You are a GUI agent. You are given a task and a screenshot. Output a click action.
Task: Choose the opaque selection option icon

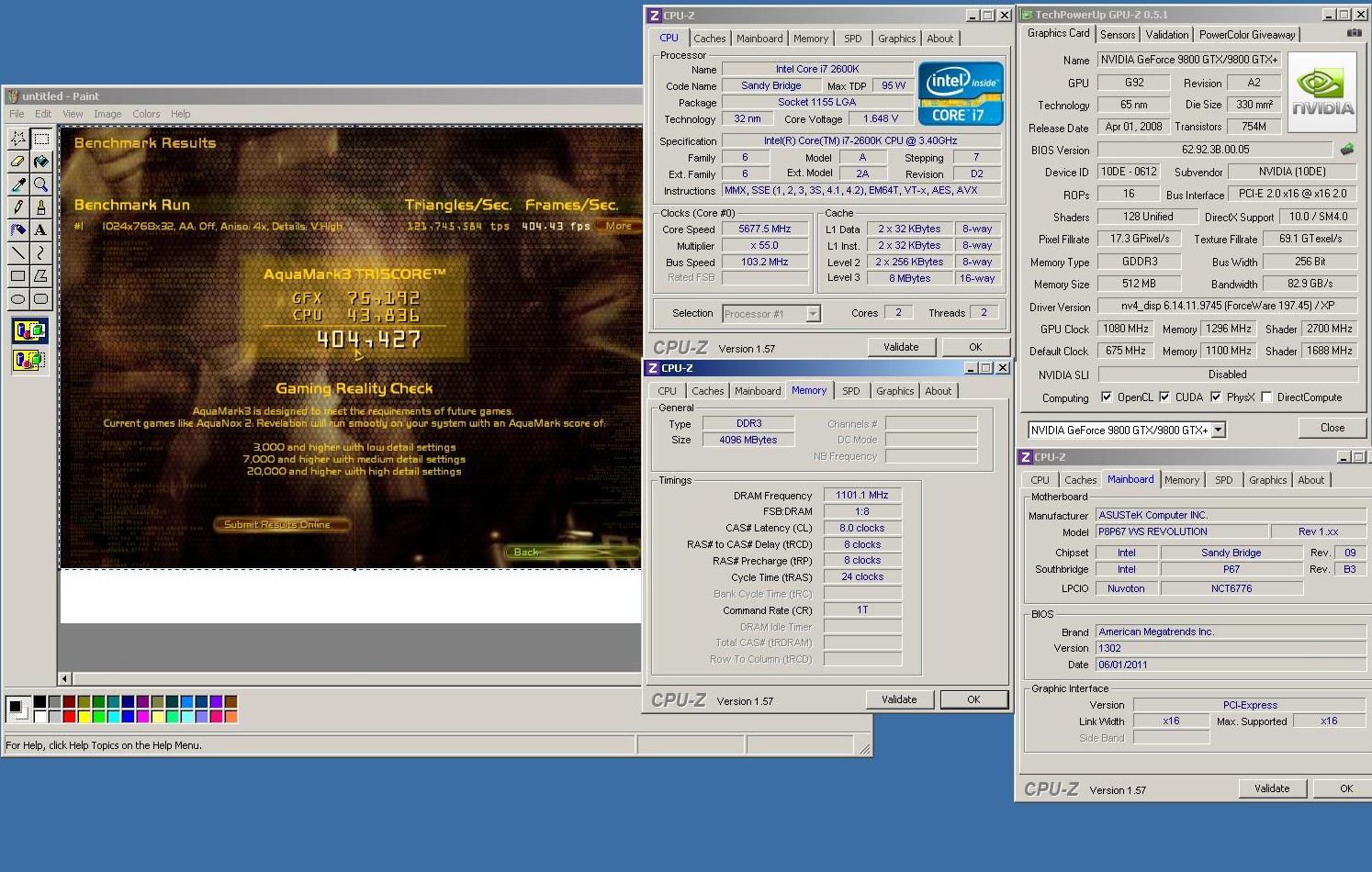point(29,330)
